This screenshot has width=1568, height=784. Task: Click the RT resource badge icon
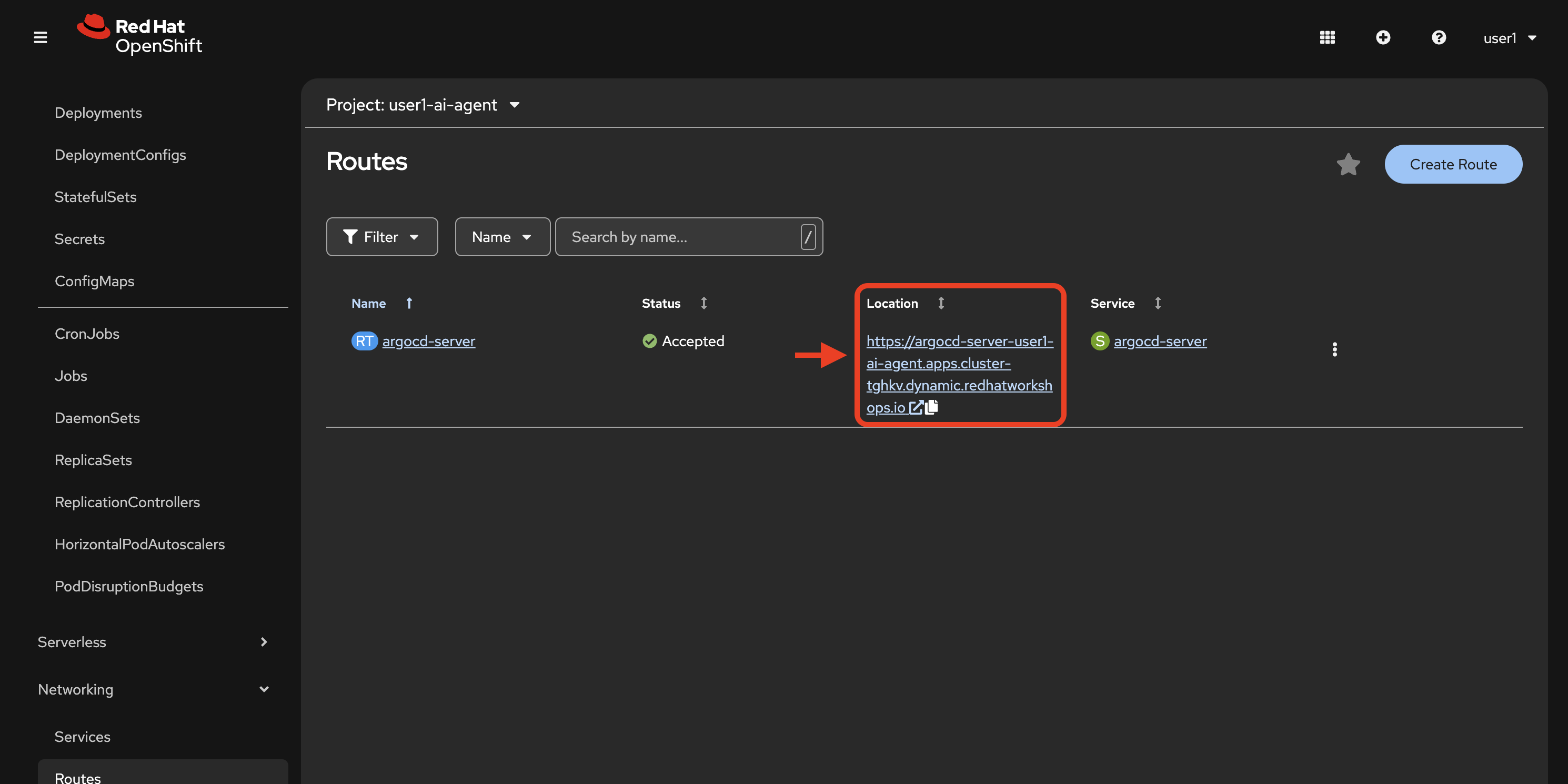click(x=364, y=341)
